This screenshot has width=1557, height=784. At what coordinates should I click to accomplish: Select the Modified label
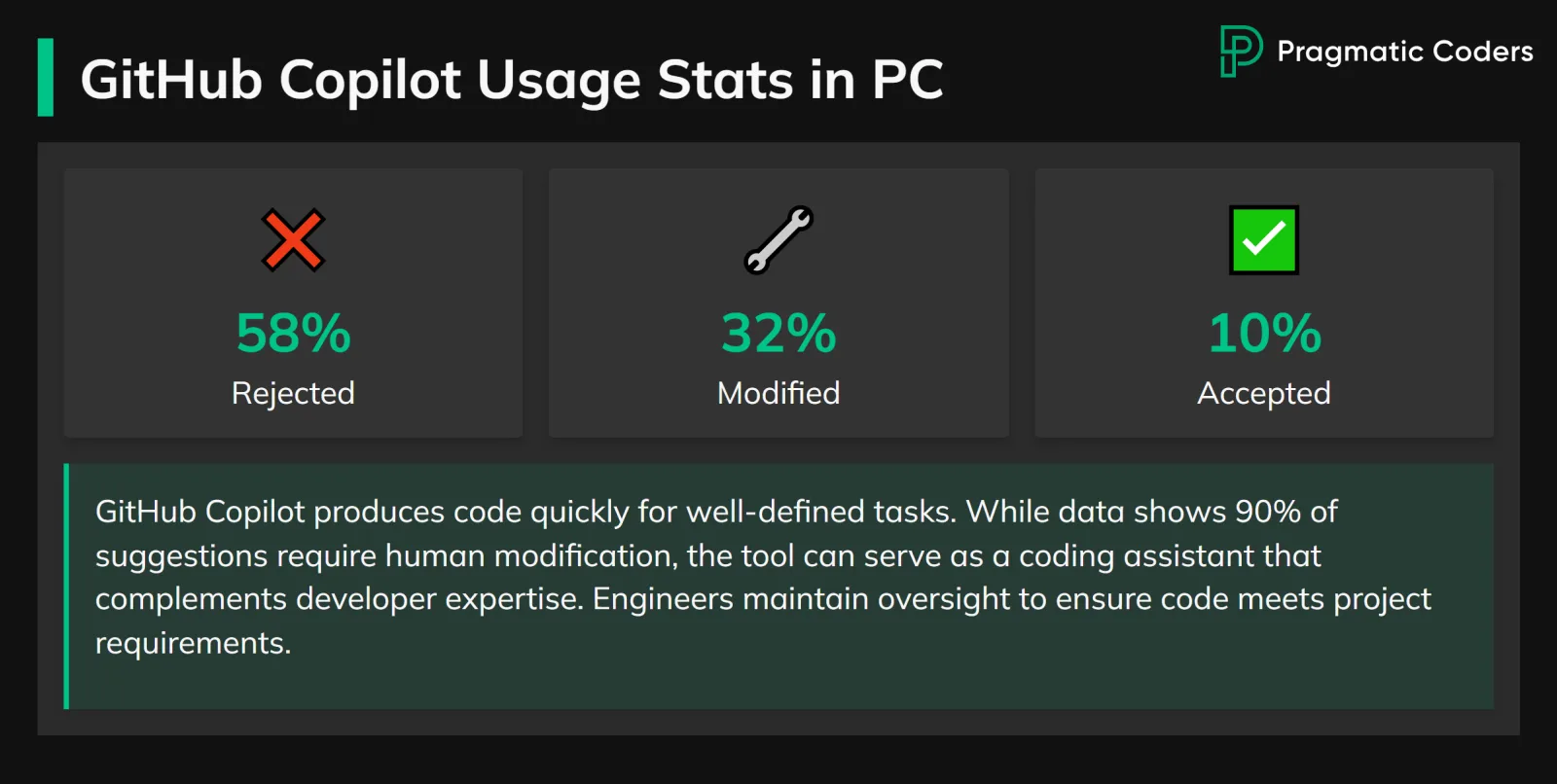[778, 393]
